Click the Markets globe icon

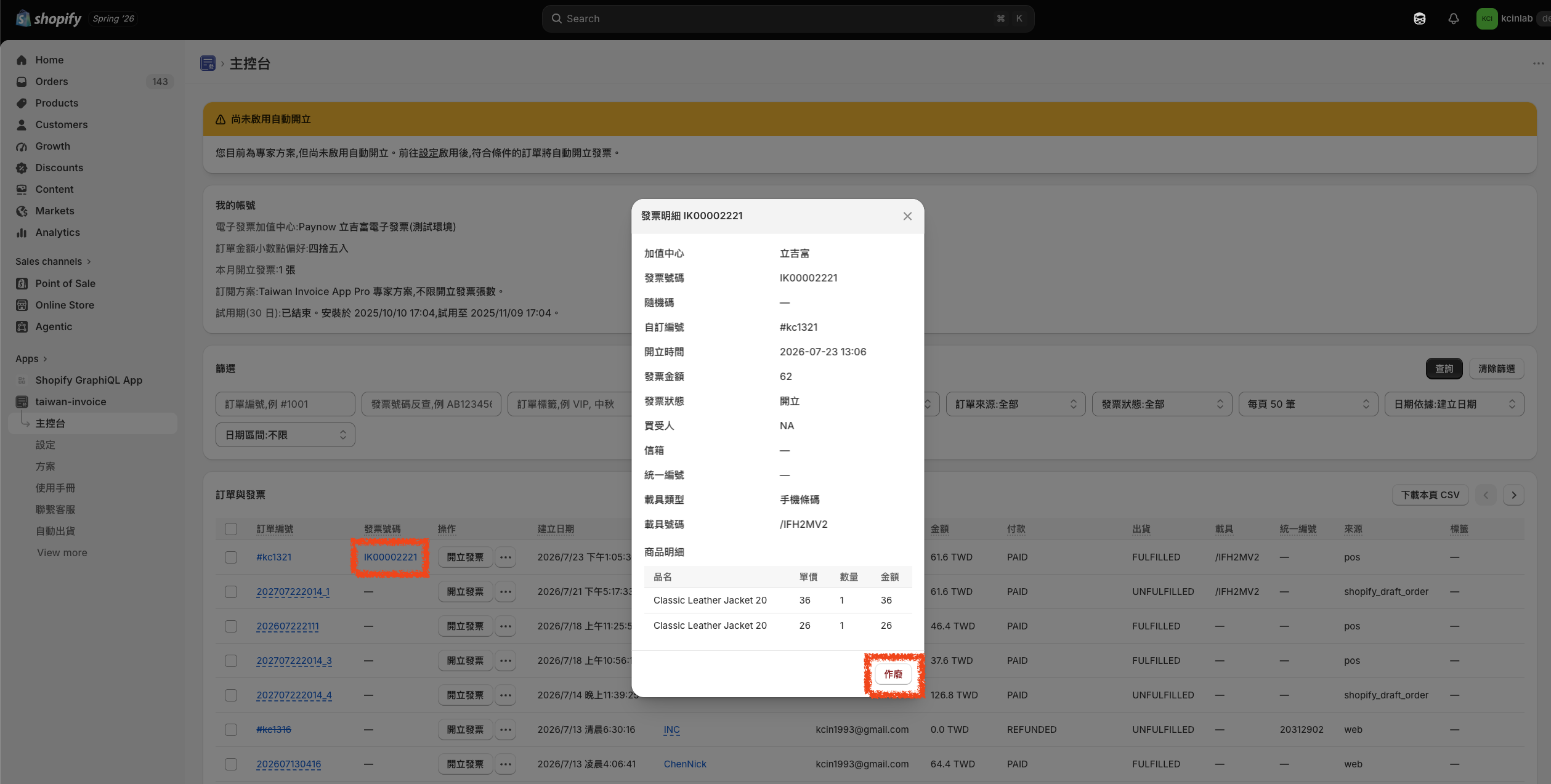pyautogui.click(x=22, y=211)
